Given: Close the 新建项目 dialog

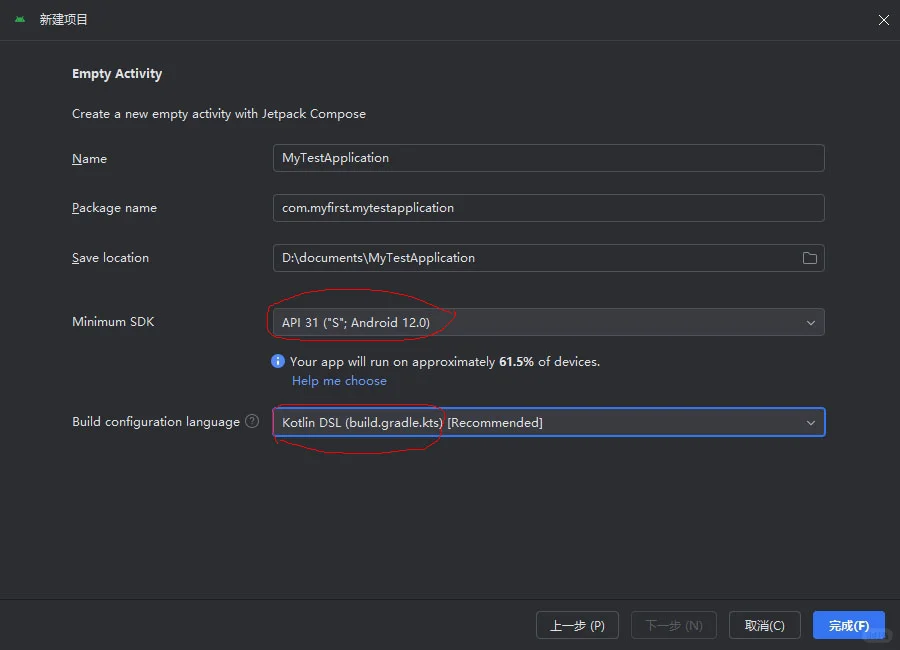Looking at the screenshot, I should coord(883,20).
